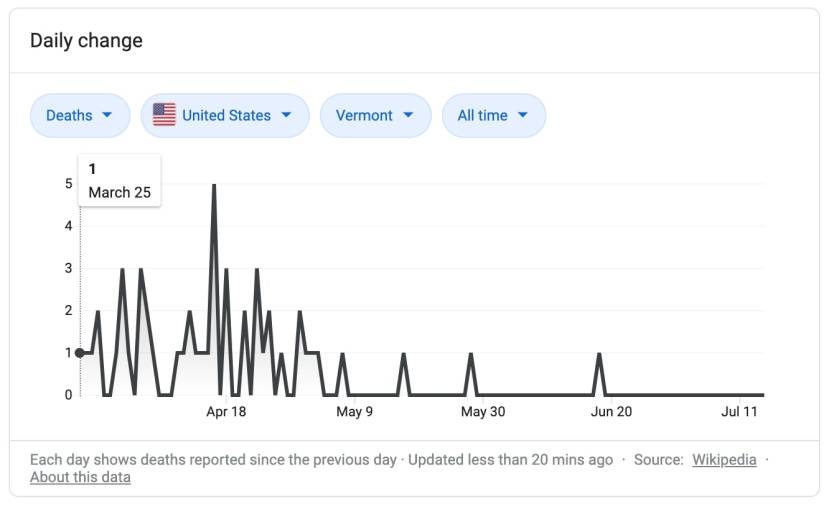Click the arrow beside Deaths
Viewport: 834px width, 507px height.
pyautogui.click(x=107, y=115)
